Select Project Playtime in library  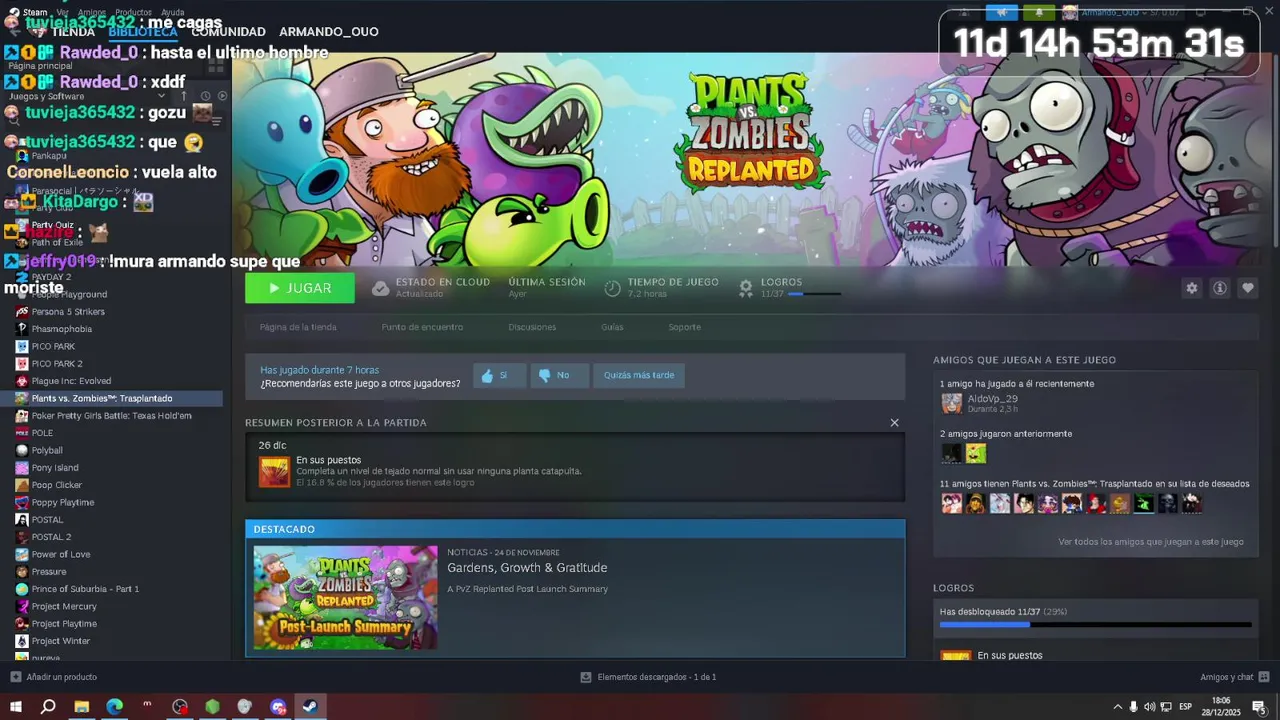[x=64, y=624]
